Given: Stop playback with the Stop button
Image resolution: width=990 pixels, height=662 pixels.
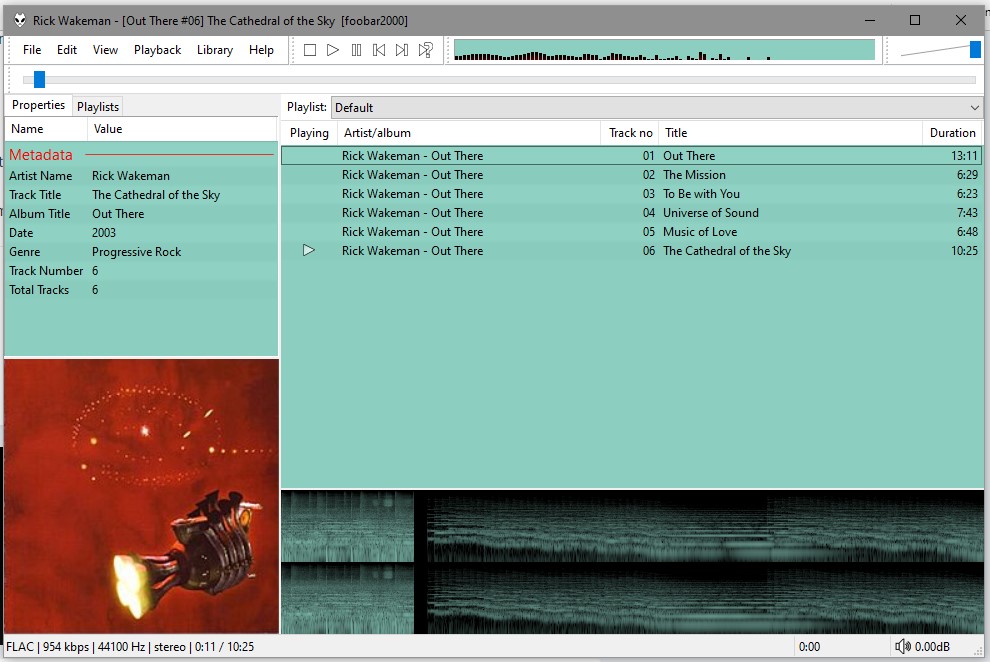Looking at the screenshot, I should click(x=309, y=50).
